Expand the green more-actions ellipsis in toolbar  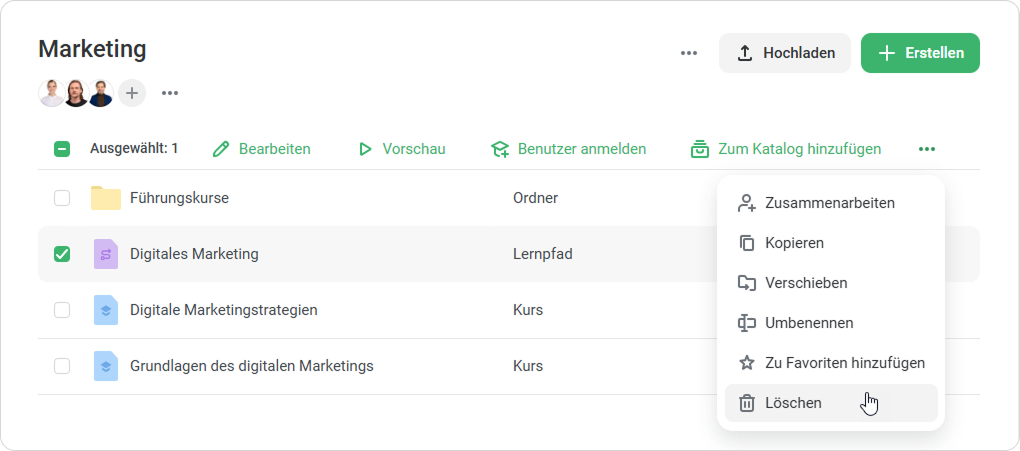pyautogui.click(x=927, y=149)
